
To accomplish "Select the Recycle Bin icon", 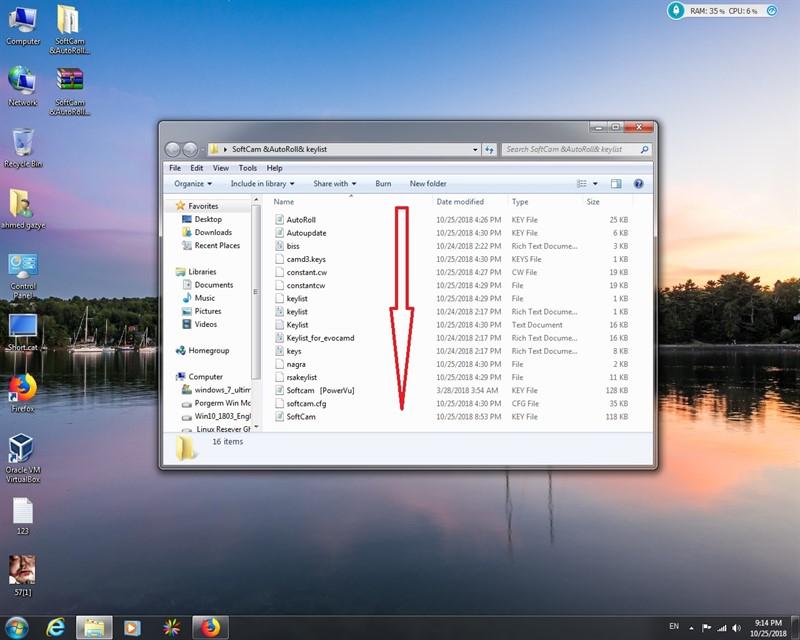I will 23,148.
